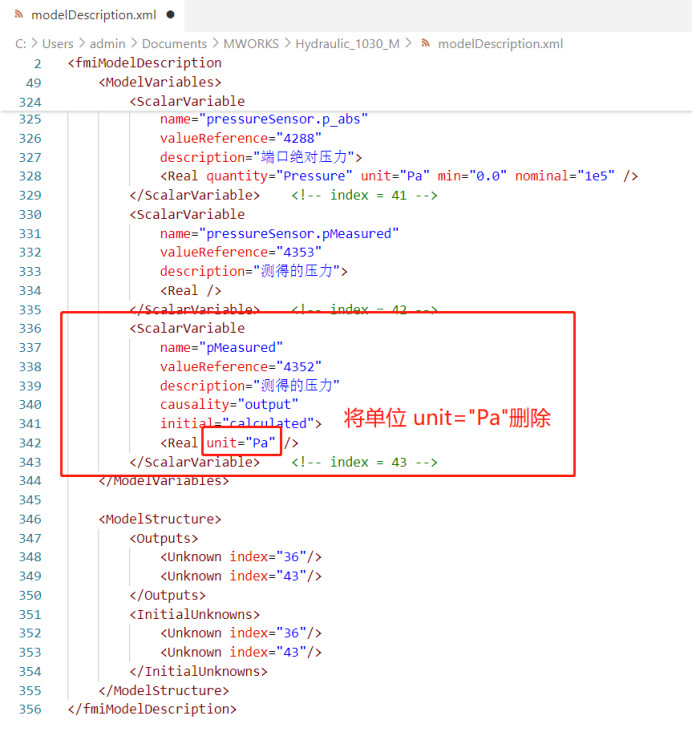Click line number 336 in gutter

(30, 328)
